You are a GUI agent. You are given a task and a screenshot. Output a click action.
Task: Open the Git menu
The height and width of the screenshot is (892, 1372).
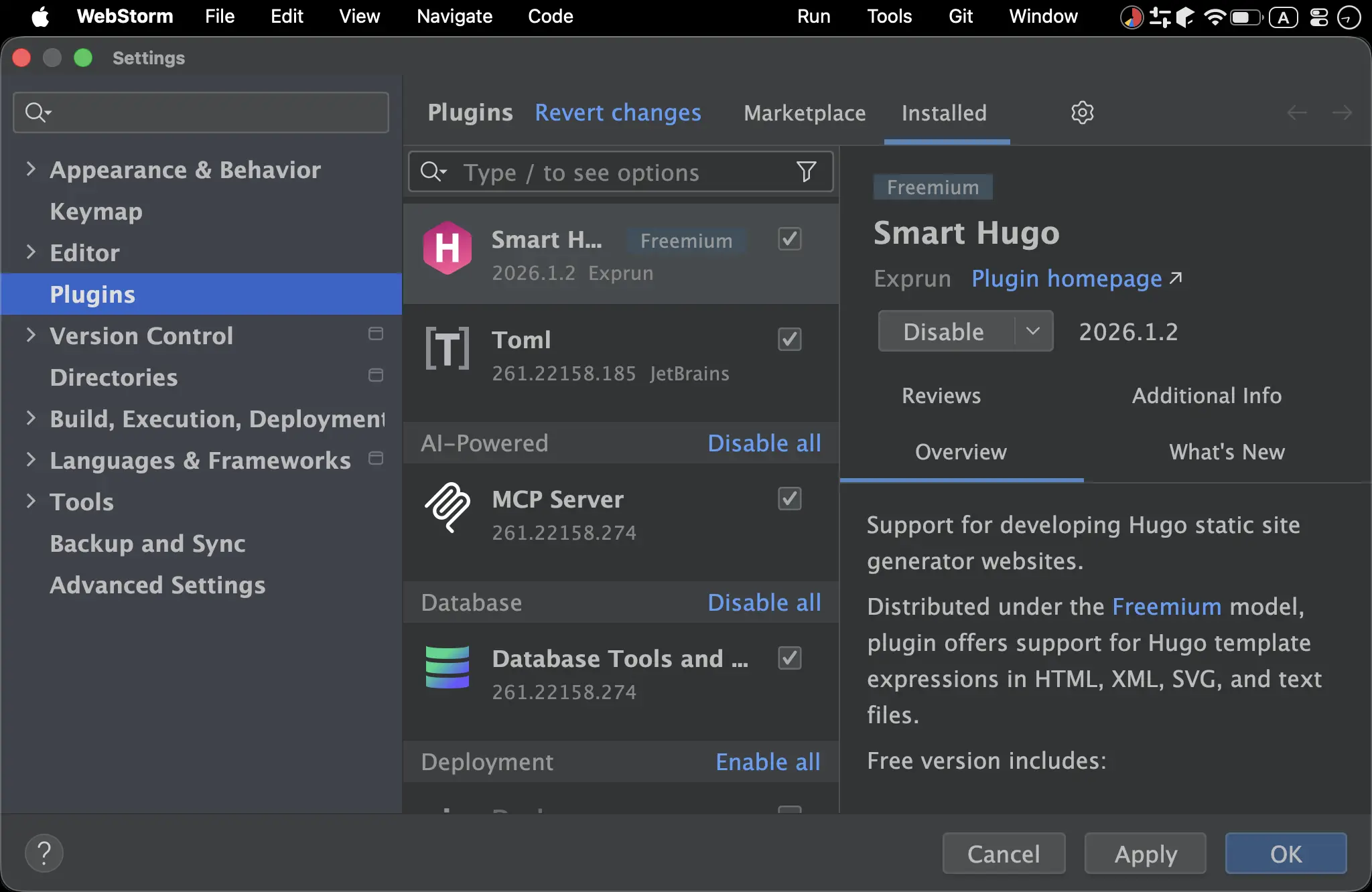coord(961,16)
